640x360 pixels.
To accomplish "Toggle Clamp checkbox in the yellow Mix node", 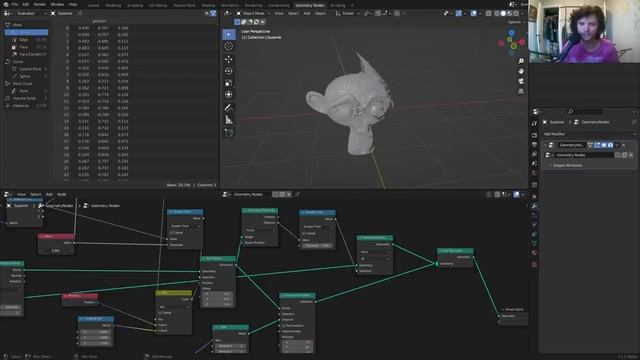I will [160, 313].
